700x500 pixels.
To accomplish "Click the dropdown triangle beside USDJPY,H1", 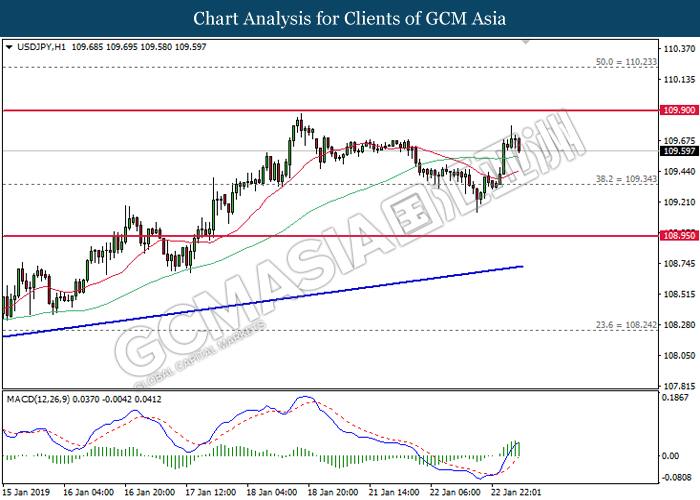I will pos(9,47).
